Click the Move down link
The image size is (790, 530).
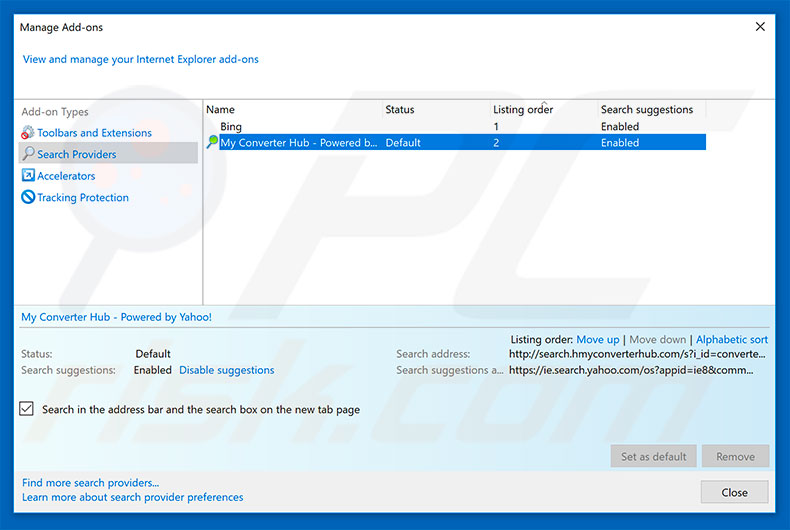[x=657, y=340]
